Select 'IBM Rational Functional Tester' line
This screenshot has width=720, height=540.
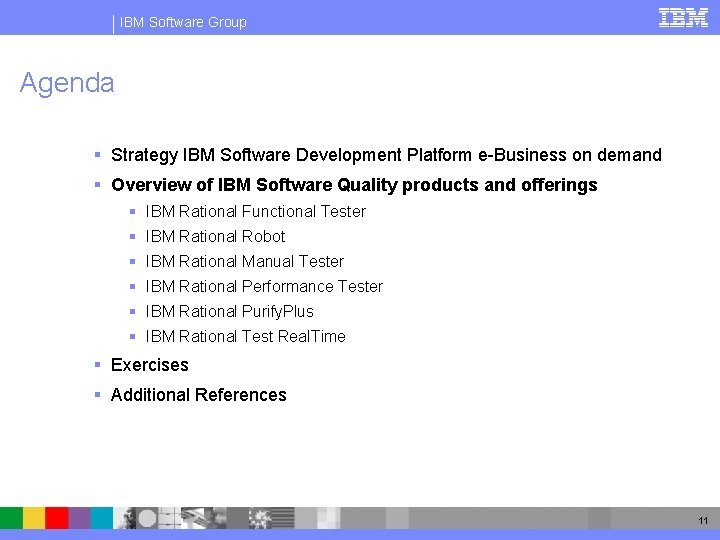[x=255, y=212]
